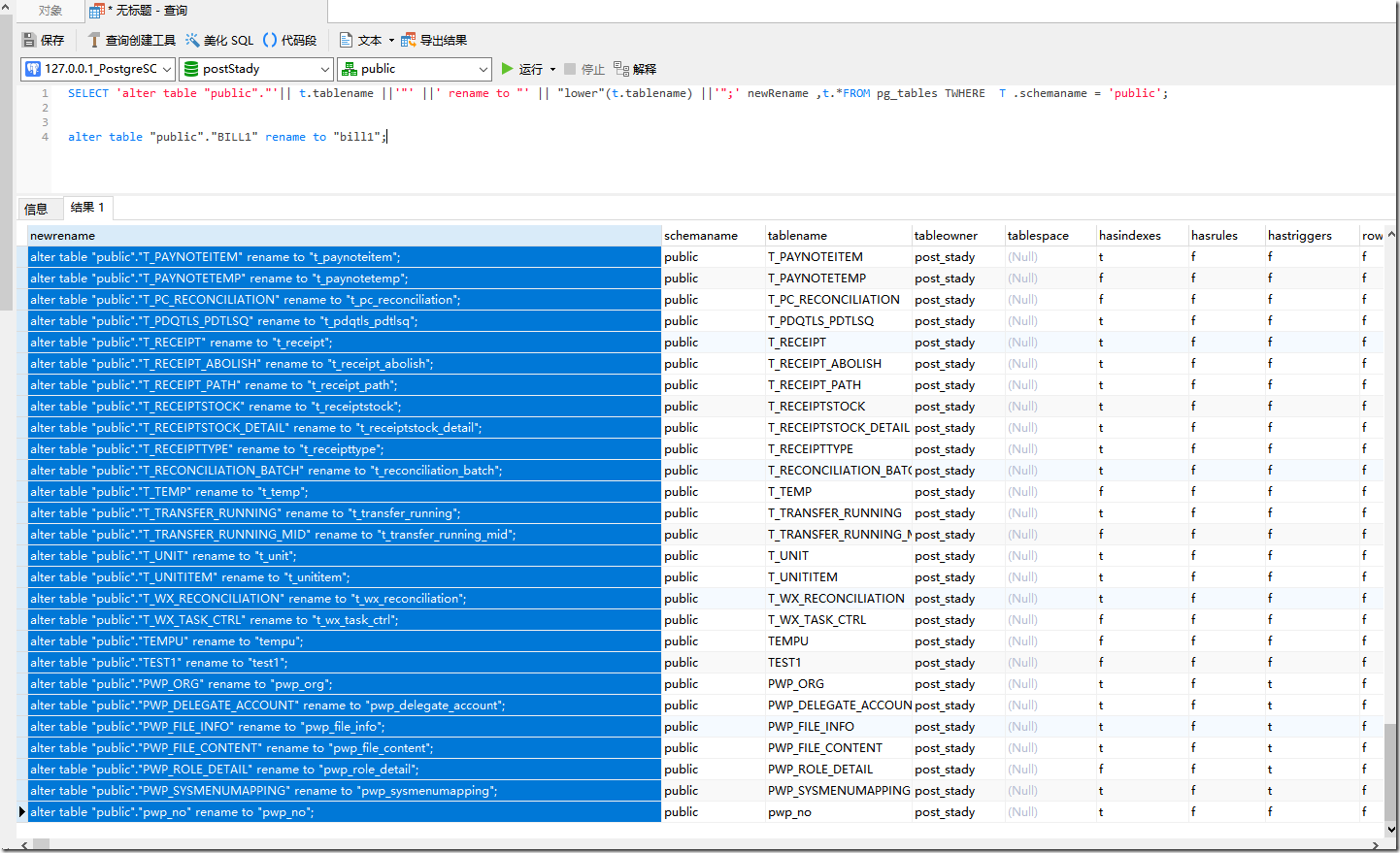Switch to the Objects (对象) tab

(x=50, y=11)
